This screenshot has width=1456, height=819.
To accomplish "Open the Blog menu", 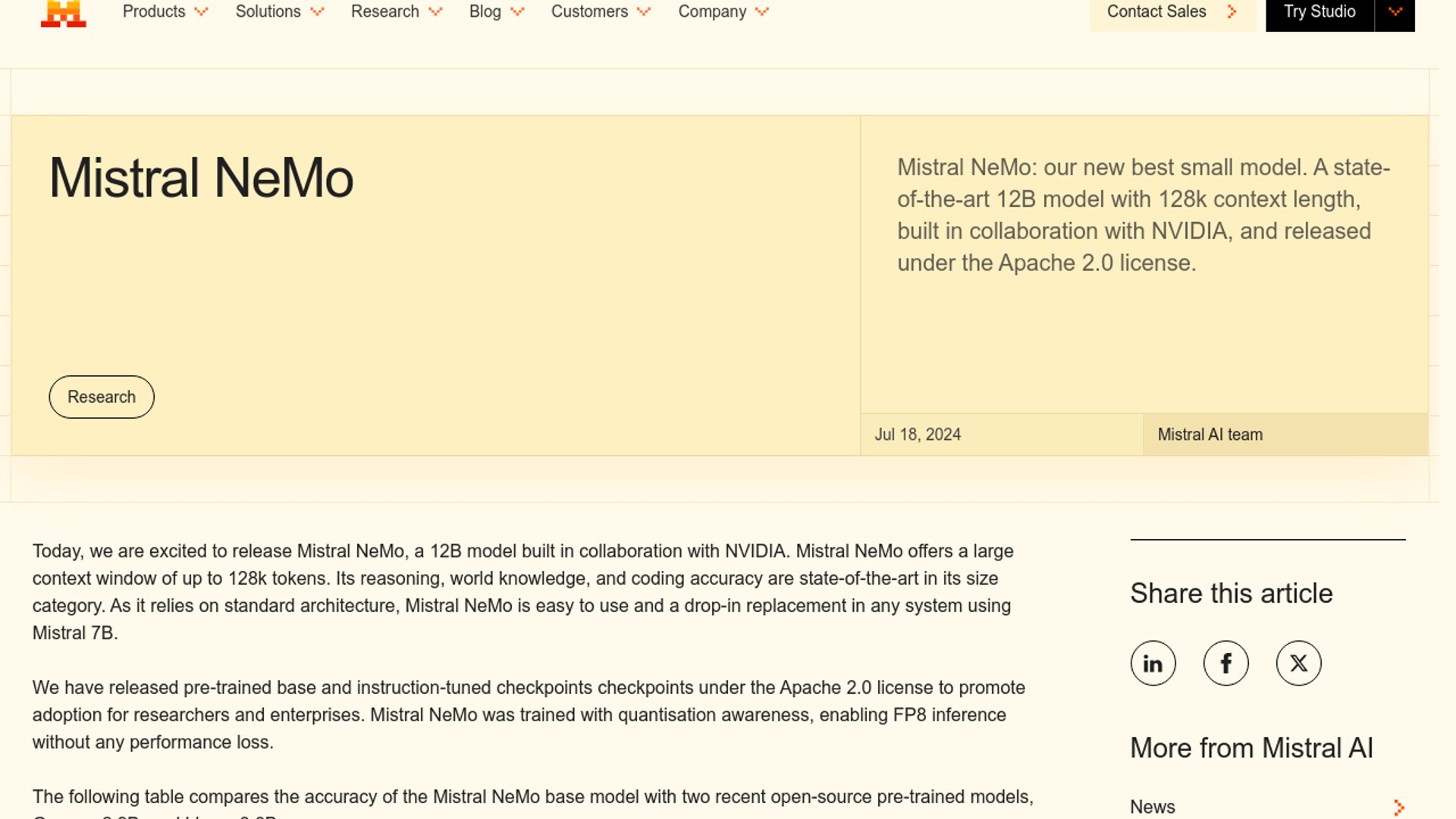I will 485,12.
